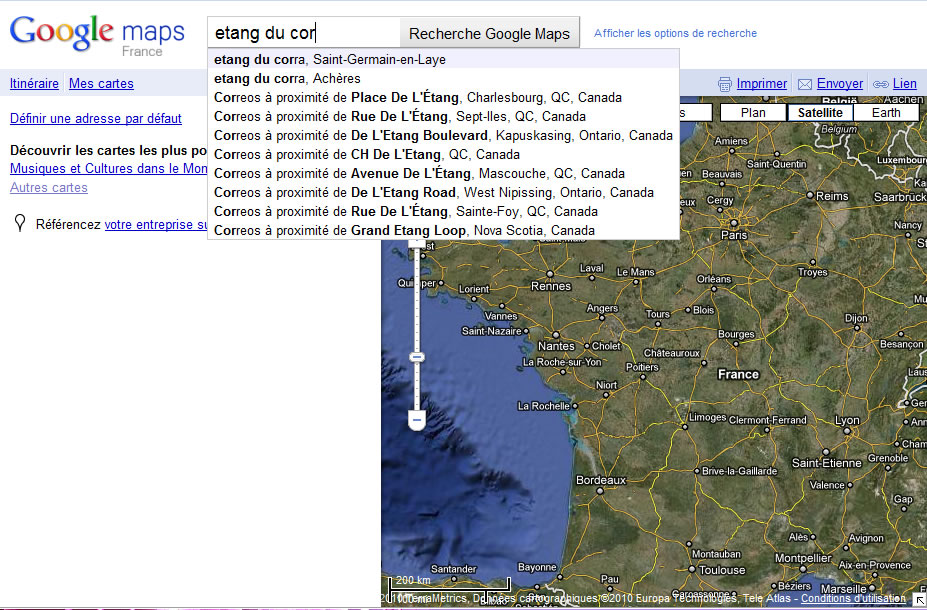Click the Nantes label on the map
The image size is (927, 610).
tap(556, 346)
